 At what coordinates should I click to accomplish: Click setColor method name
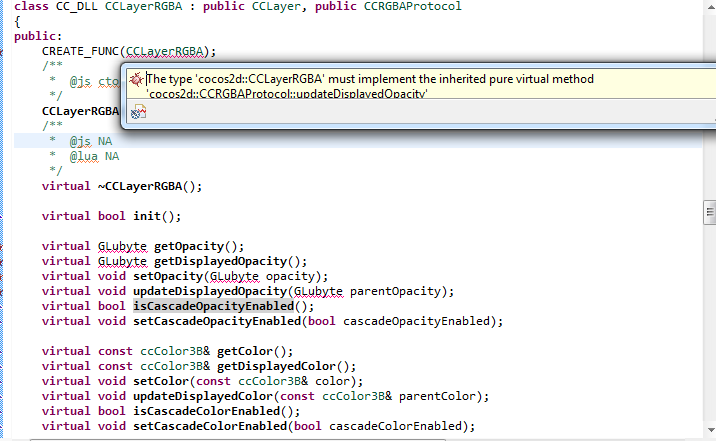161,381
